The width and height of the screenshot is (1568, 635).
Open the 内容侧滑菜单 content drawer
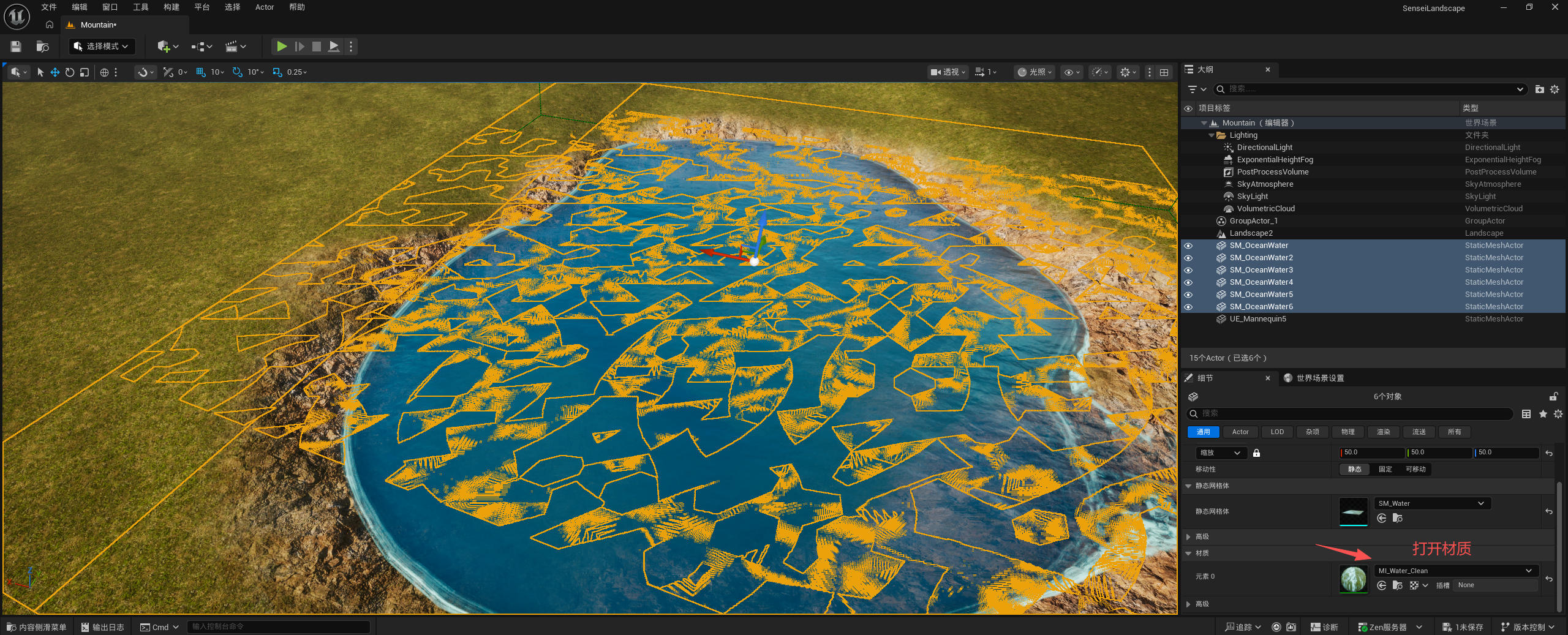tap(37, 627)
